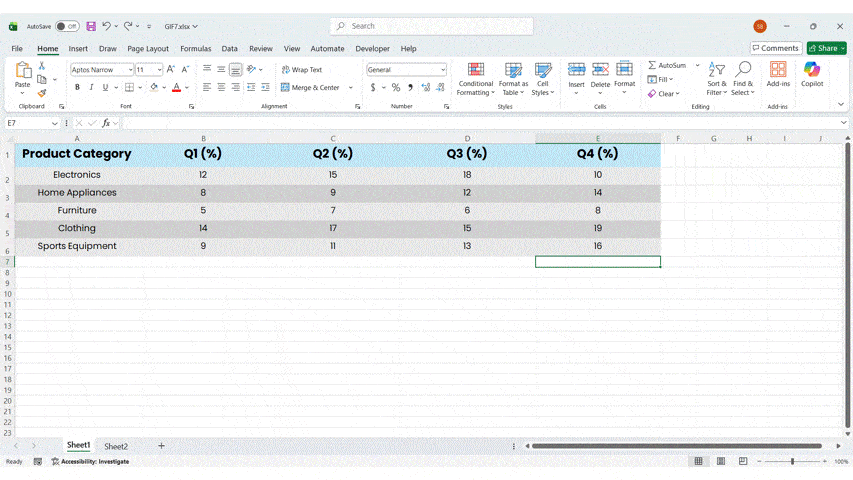Click in the Search box
The height and width of the screenshot is (480, 853).
pyautogui.click(x=431, y=26)
